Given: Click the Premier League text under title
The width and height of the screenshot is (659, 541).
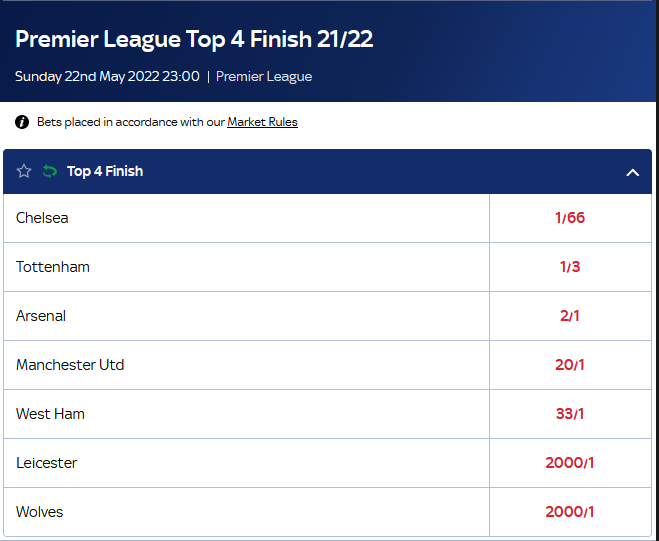Looking at the screenshot, I should (264, 77).
